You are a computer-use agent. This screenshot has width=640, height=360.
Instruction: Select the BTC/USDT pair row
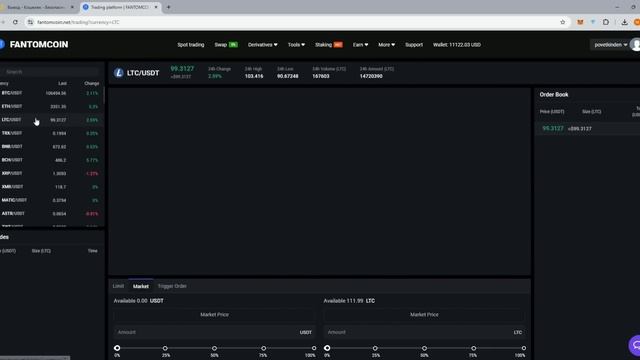[x=51, y=93]
